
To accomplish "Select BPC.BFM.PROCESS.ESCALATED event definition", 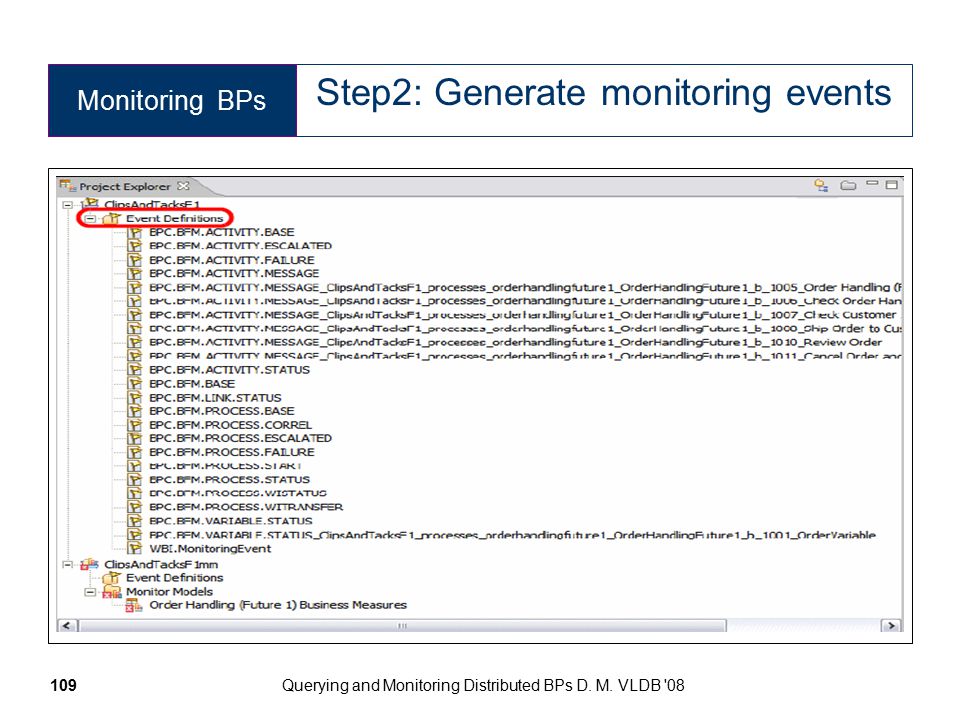I will pos(240,438).
